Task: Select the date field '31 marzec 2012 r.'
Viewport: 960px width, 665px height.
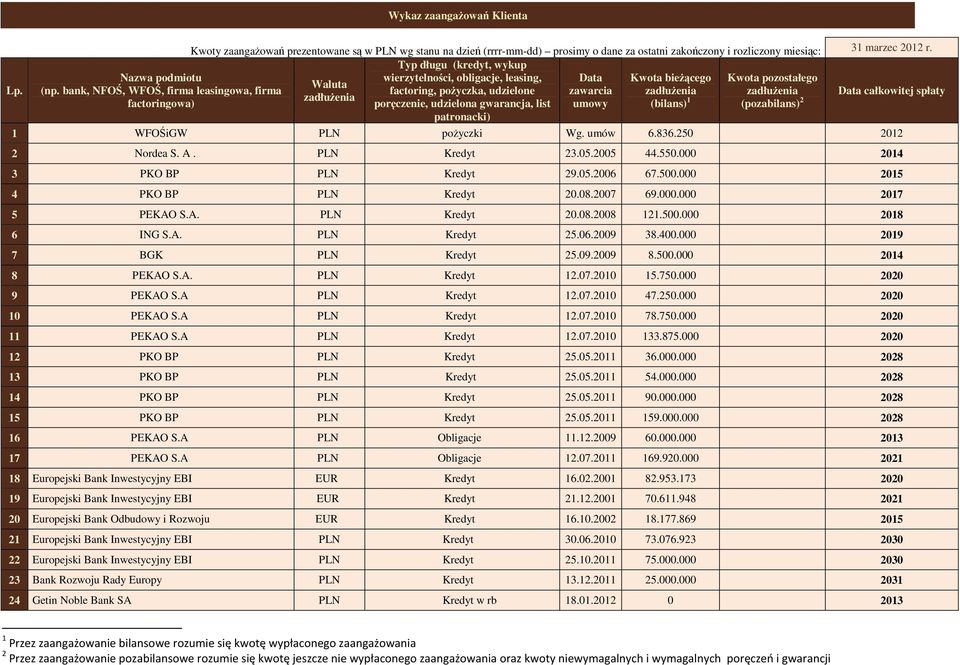Action: coord(891,48)
